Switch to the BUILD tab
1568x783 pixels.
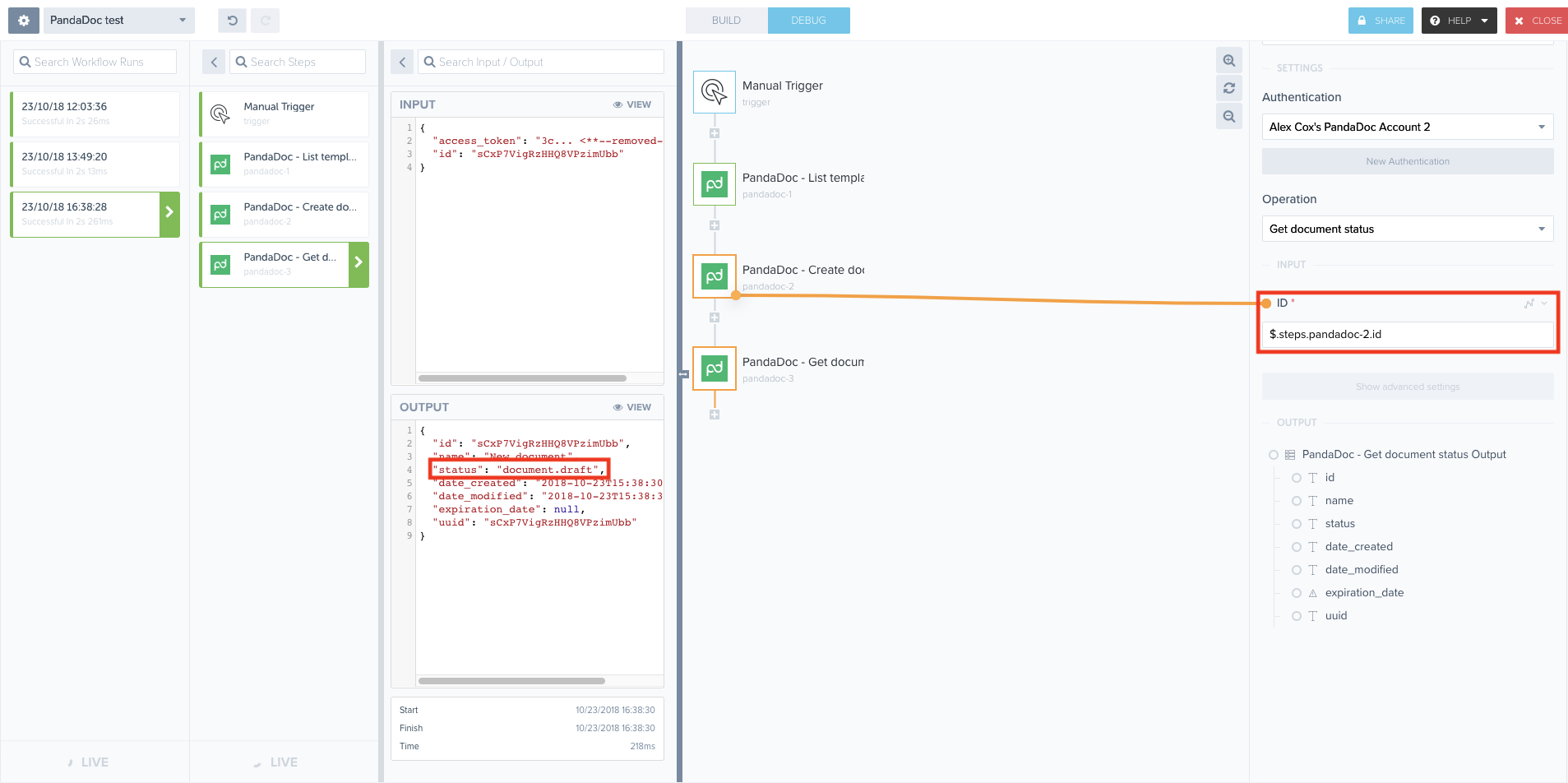pyautogui.click(x=726, y=20)
